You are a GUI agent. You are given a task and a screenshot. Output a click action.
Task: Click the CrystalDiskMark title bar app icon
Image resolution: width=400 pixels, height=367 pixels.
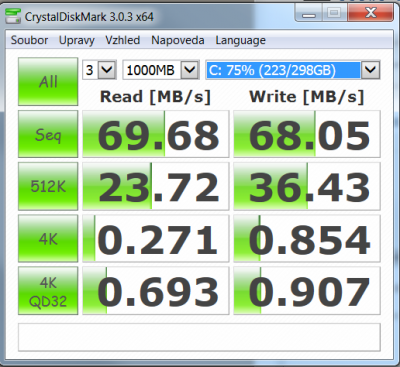click(x=13, y=16)
